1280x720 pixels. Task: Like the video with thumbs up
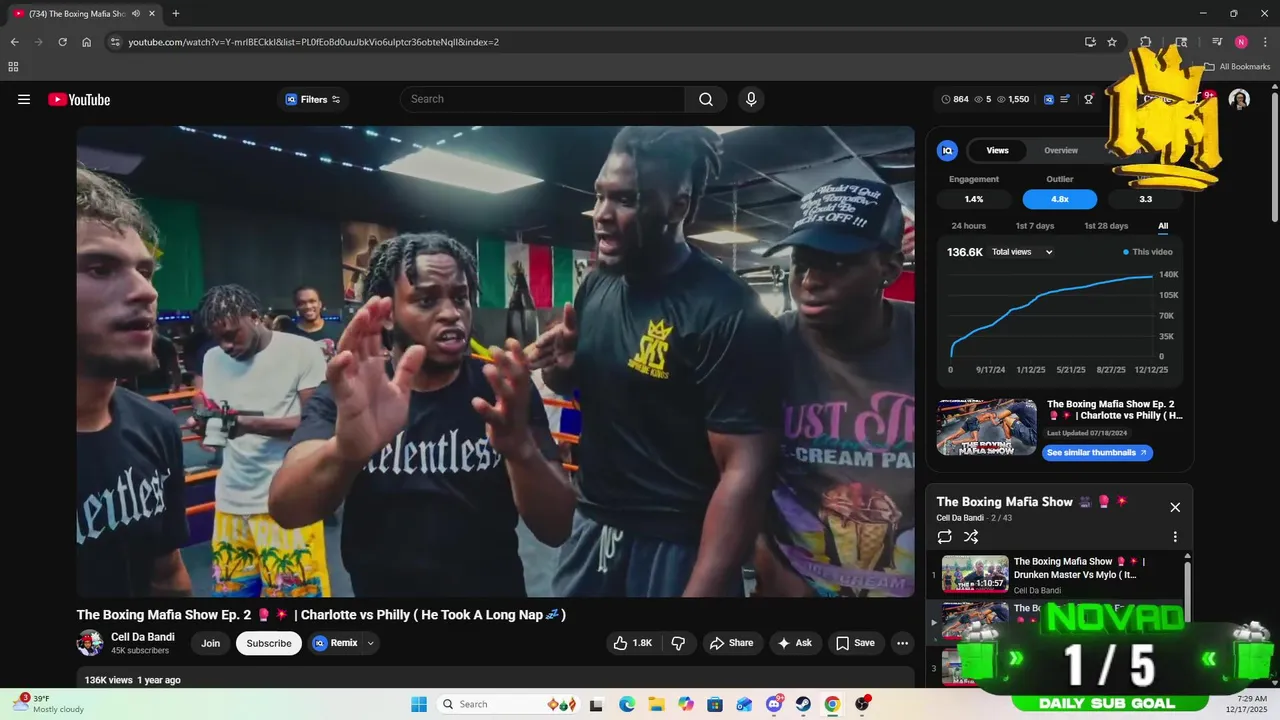point(632,643)
